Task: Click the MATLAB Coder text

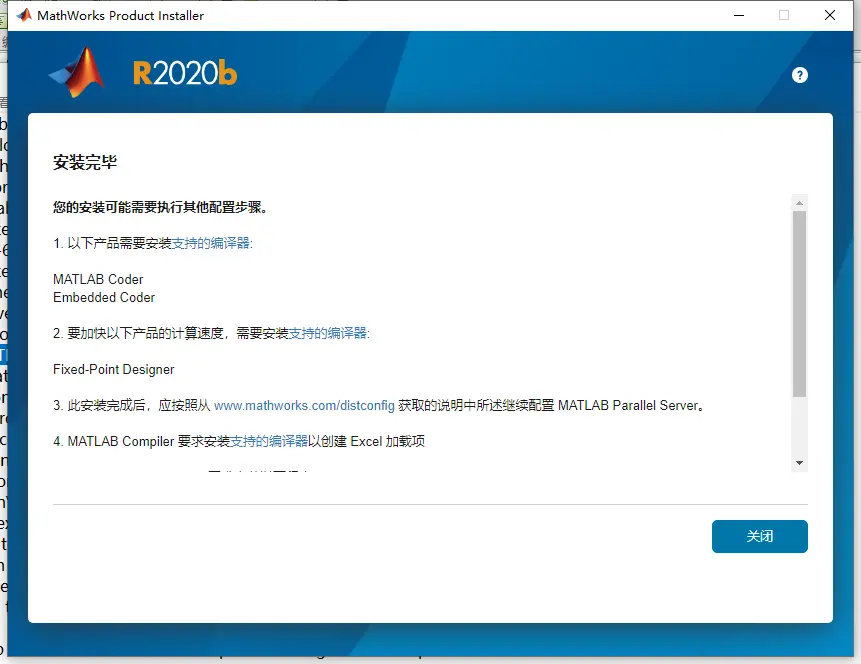Action: click(x=98, y=279)
